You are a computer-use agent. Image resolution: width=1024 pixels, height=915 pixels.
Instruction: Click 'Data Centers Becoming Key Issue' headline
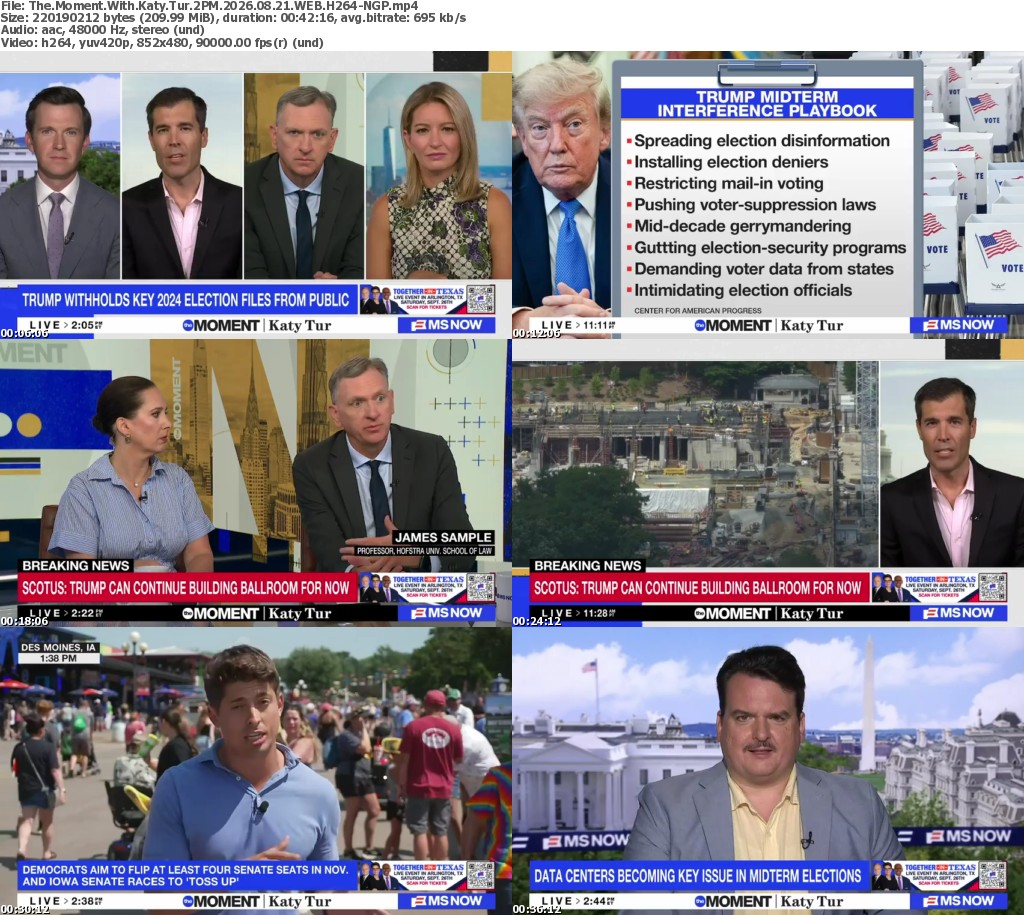click(698, 876)
